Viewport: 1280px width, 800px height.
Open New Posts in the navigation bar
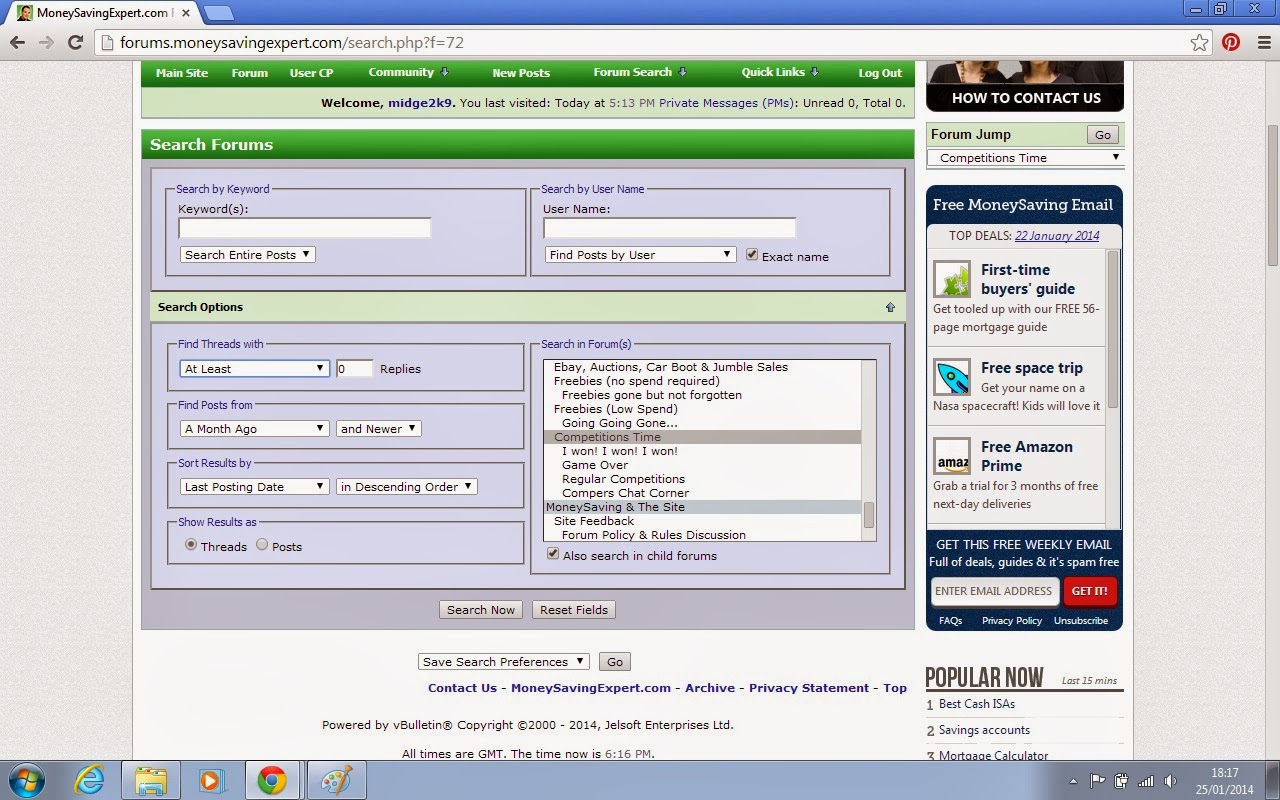click(x=521, y=73)
